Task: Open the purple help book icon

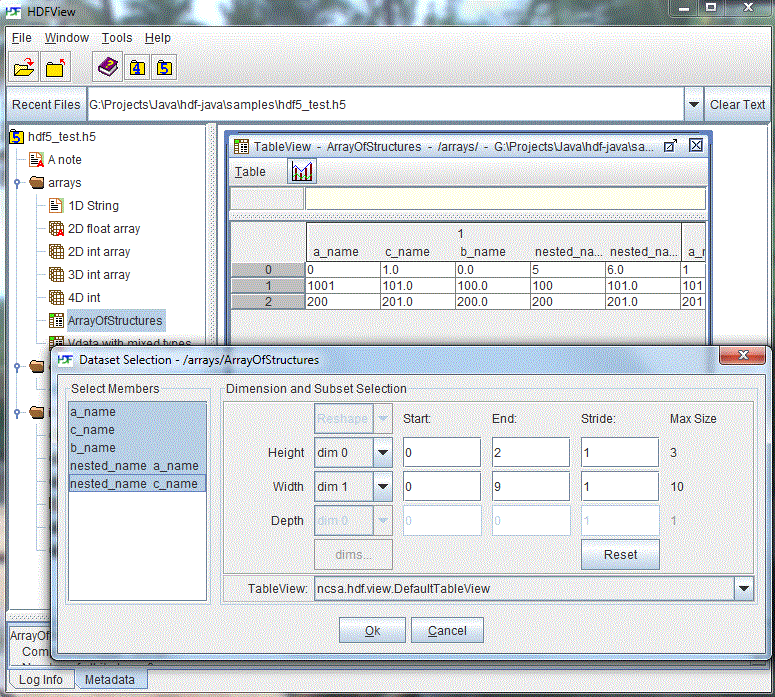Action: pyautogui.click(x=107, y=68)
